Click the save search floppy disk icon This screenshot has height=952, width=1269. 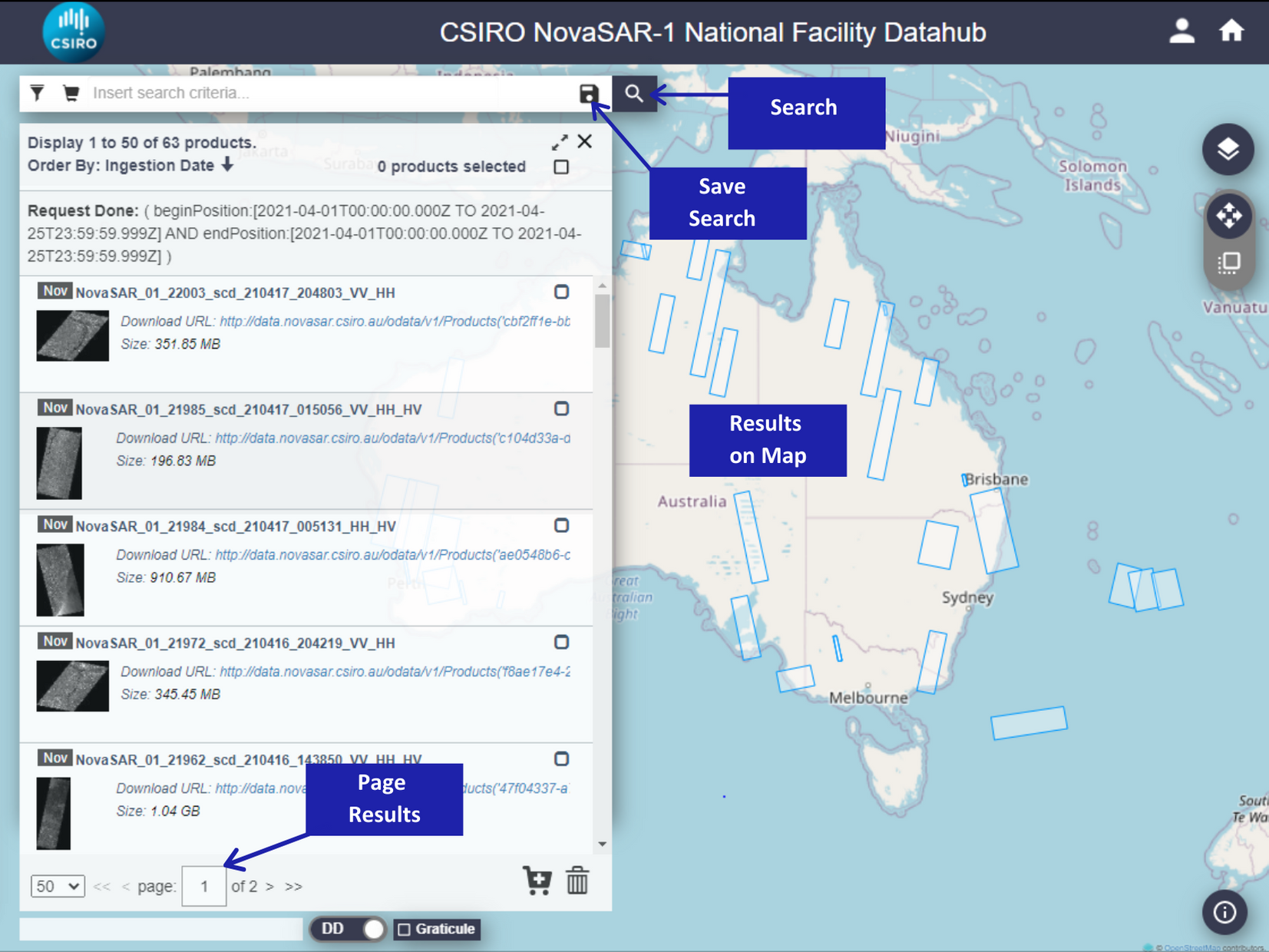[588, 94]
